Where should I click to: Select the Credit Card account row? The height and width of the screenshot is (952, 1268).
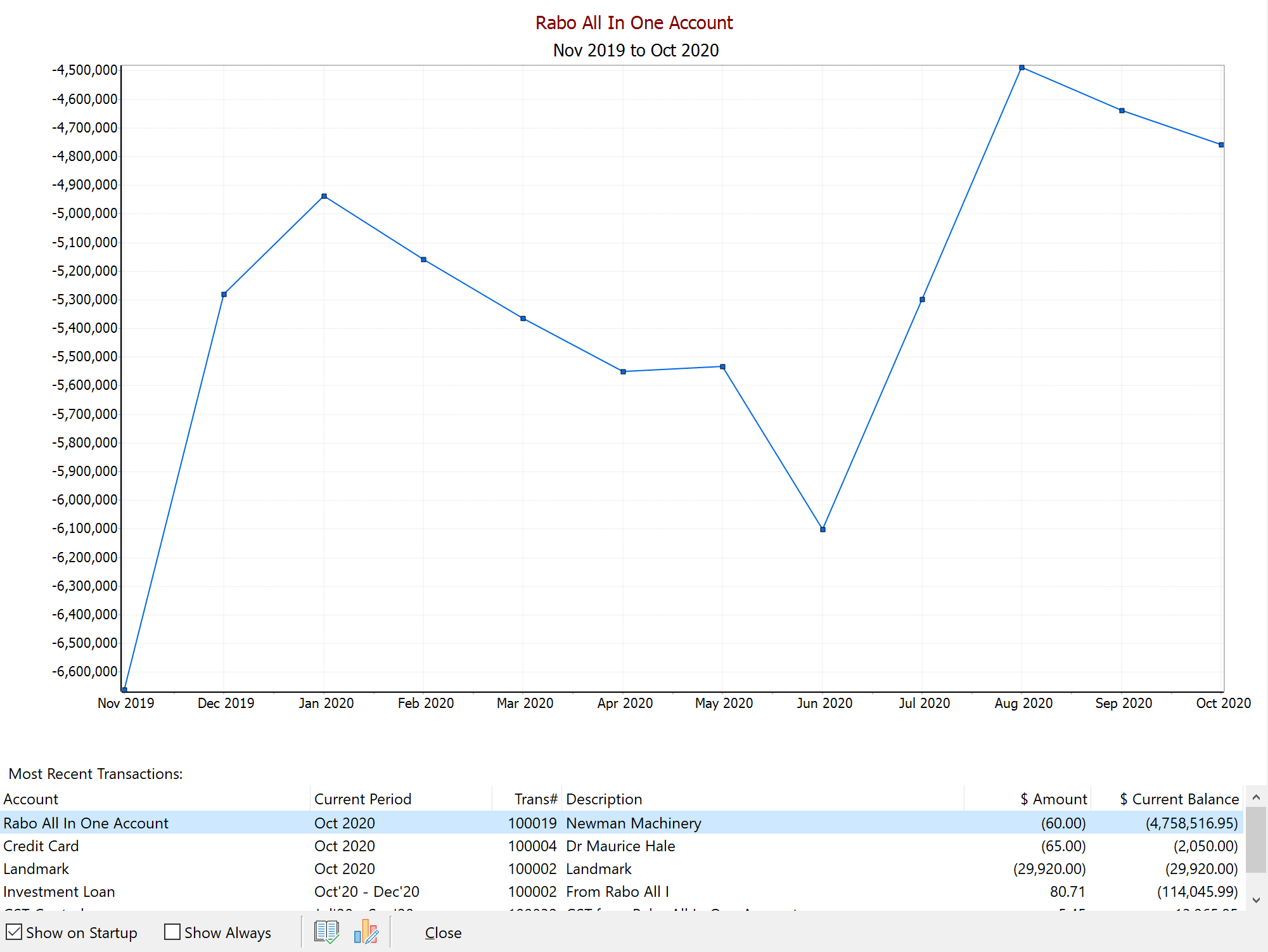[622, 846]
